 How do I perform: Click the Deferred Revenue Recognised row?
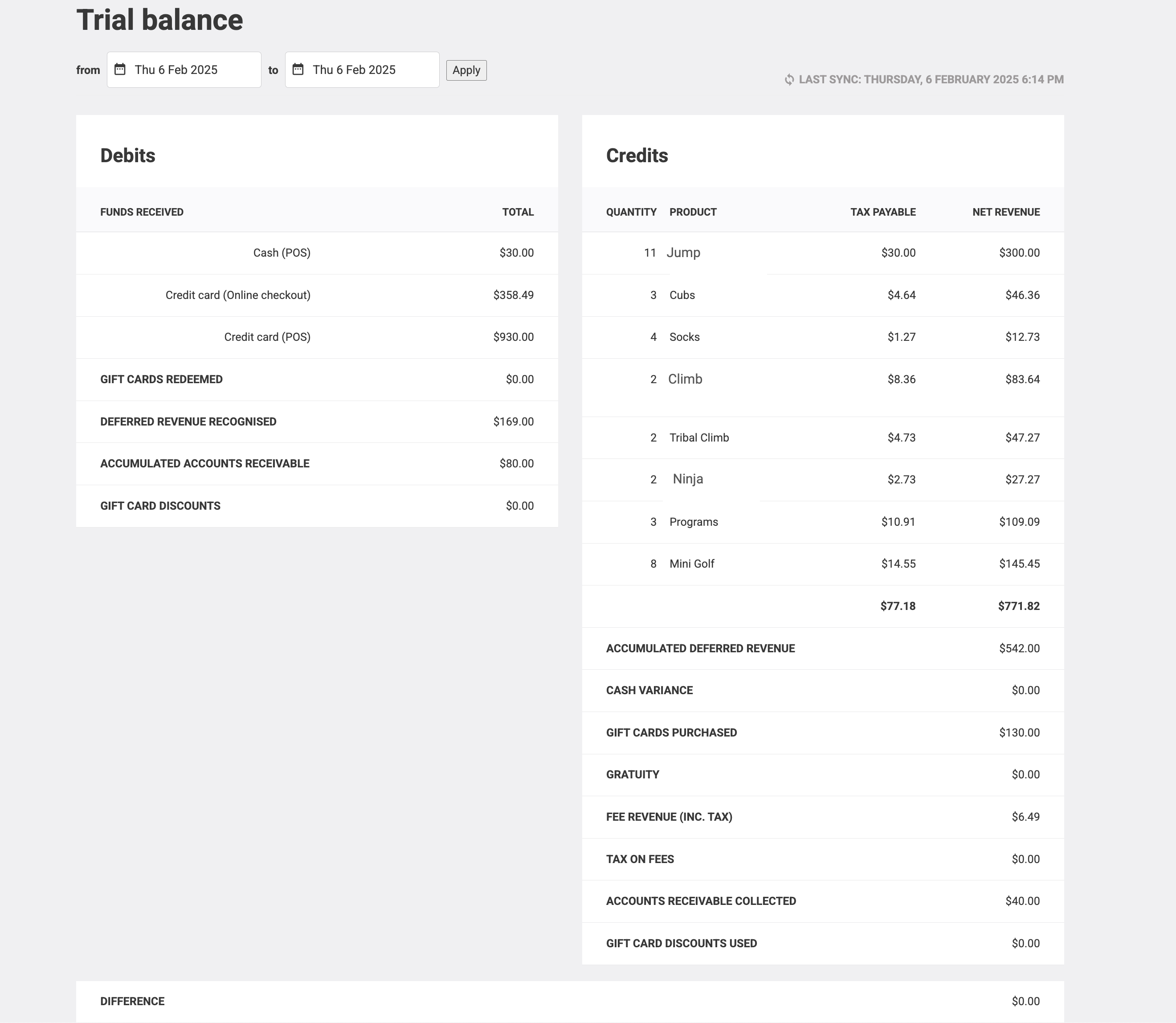point(188,422)
